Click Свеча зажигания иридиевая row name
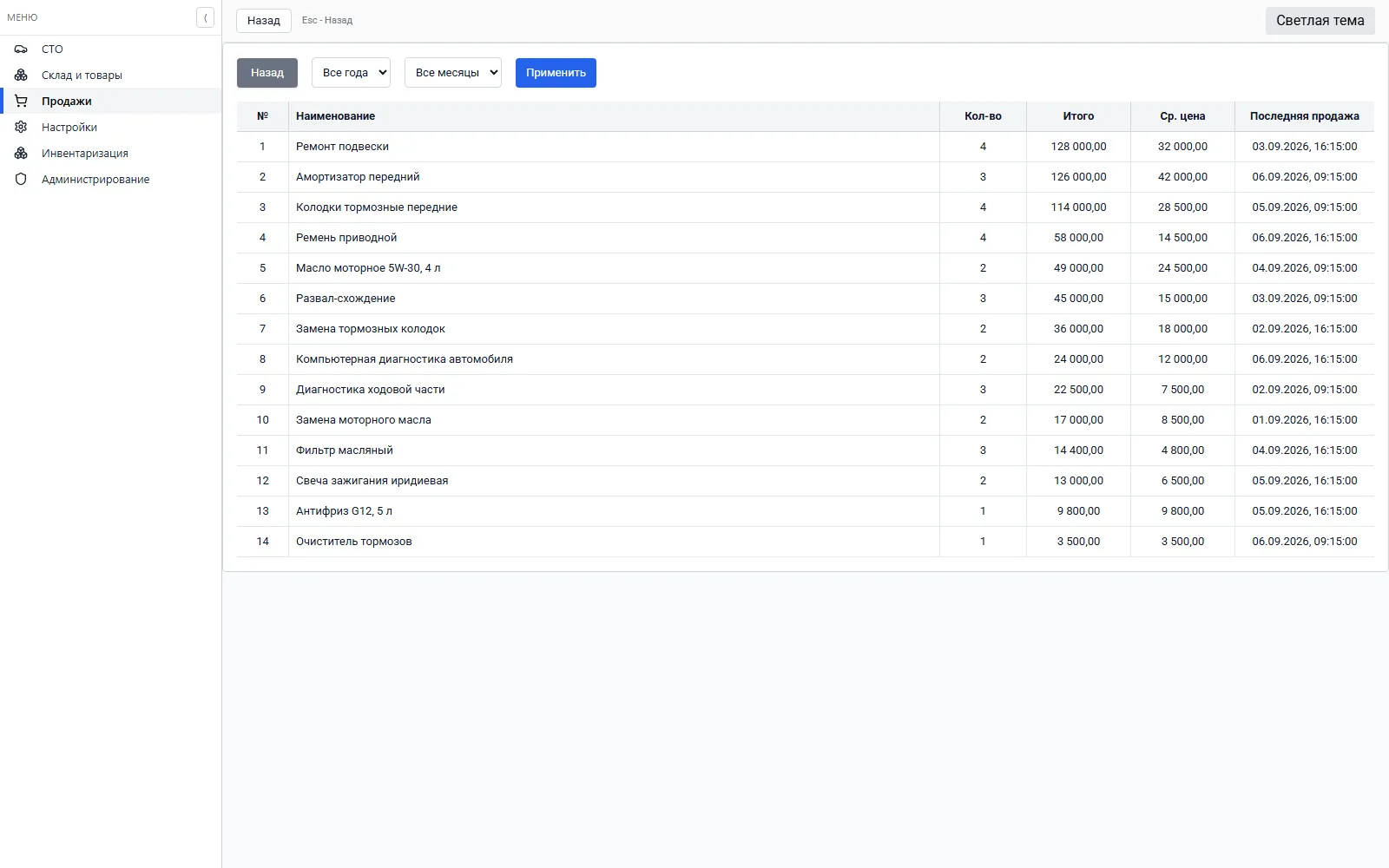 (372, 481)
